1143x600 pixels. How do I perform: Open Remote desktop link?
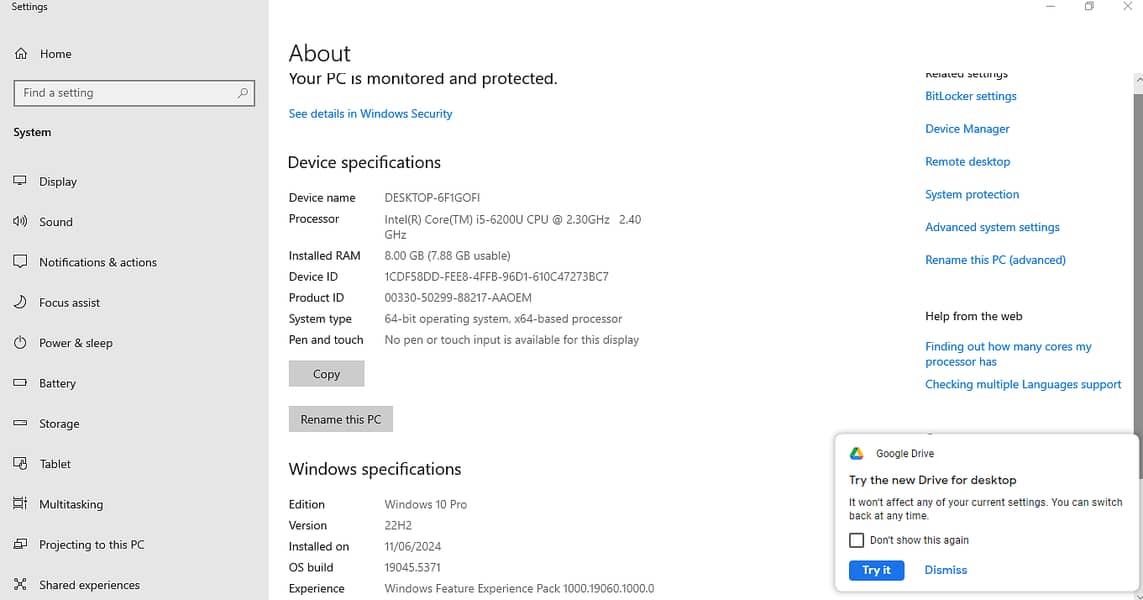coord(967,162)
